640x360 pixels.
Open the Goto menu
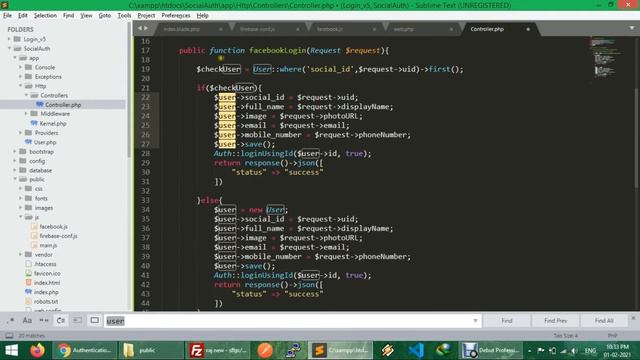(105, 16)
